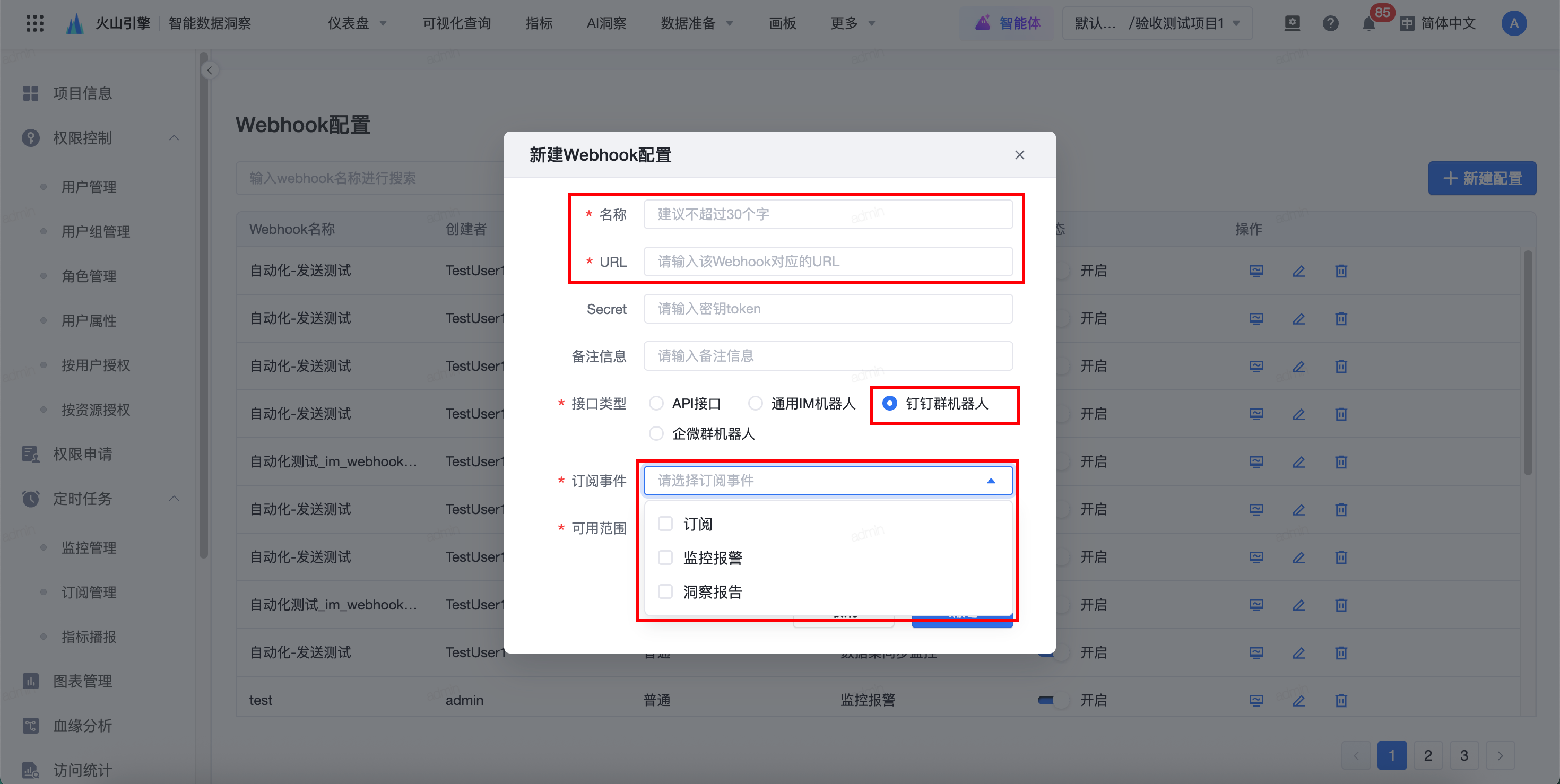This screenshot has width=1560, height=784.
Task: Collapse the sidebar with arrow icon
Action: 210,70
